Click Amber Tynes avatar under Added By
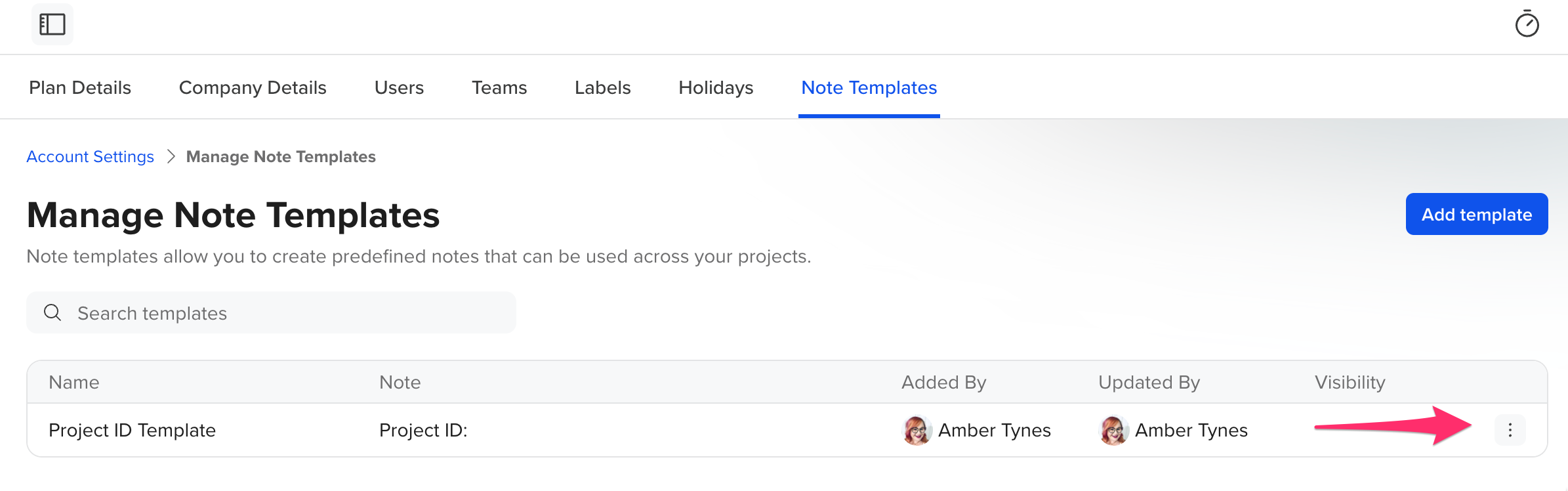 917,431
